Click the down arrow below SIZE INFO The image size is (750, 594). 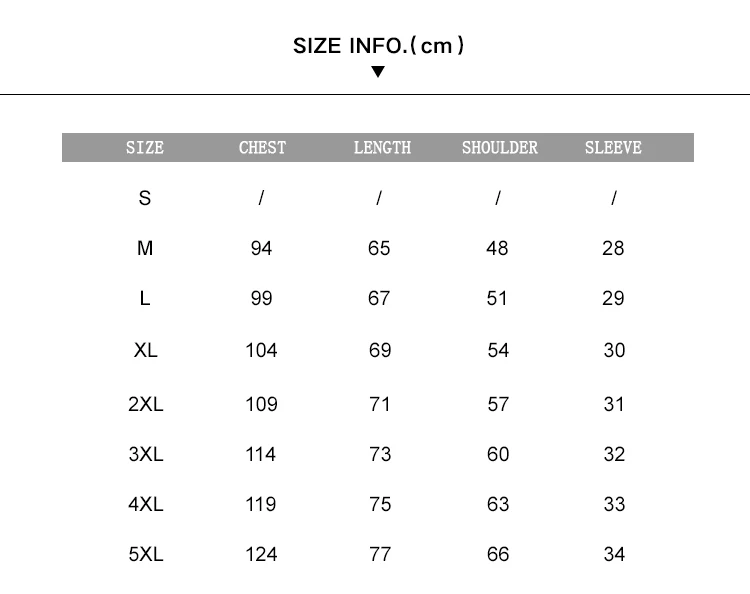pos(378,72)
